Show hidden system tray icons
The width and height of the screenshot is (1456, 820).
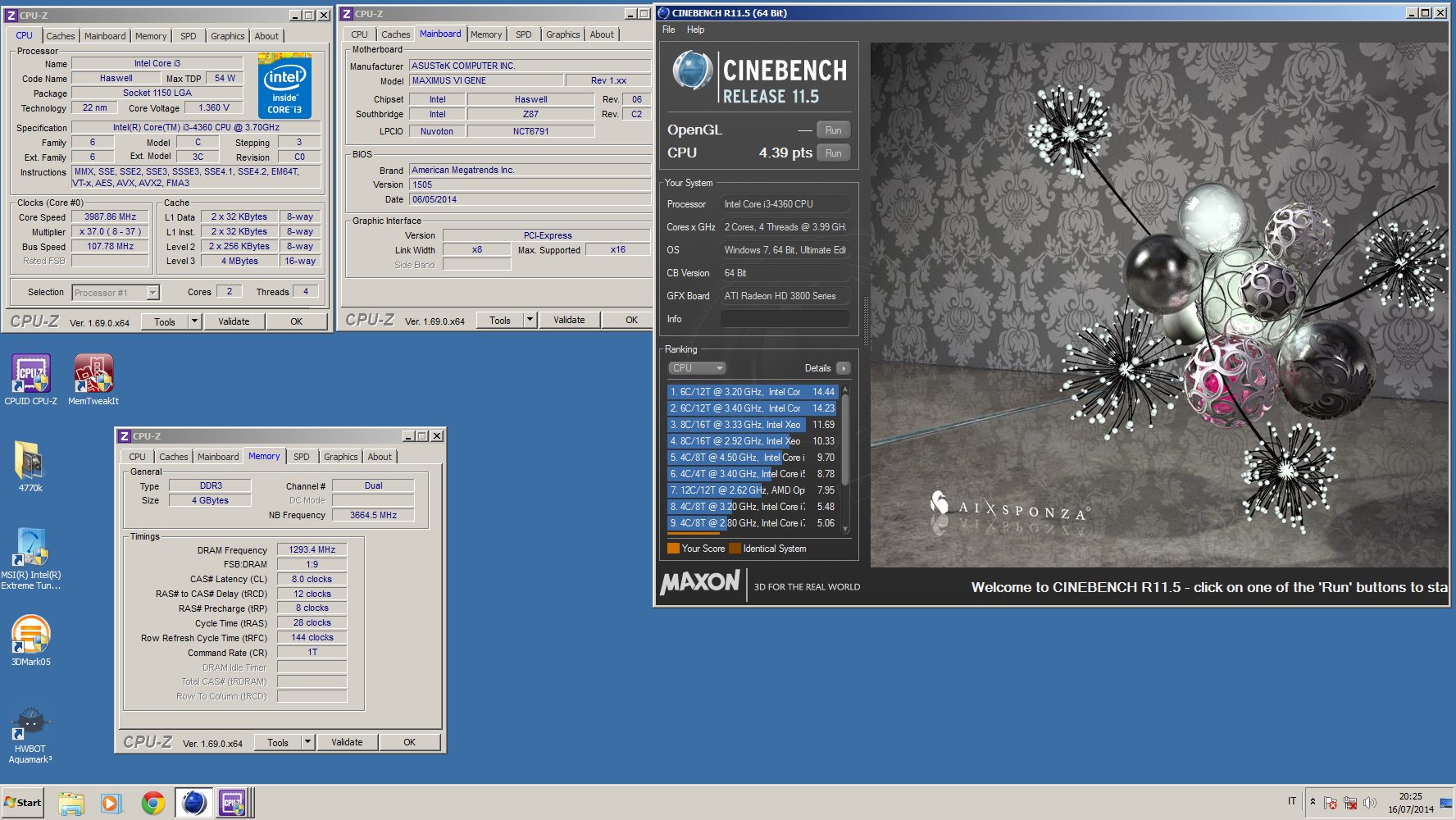click(1313, 802)
